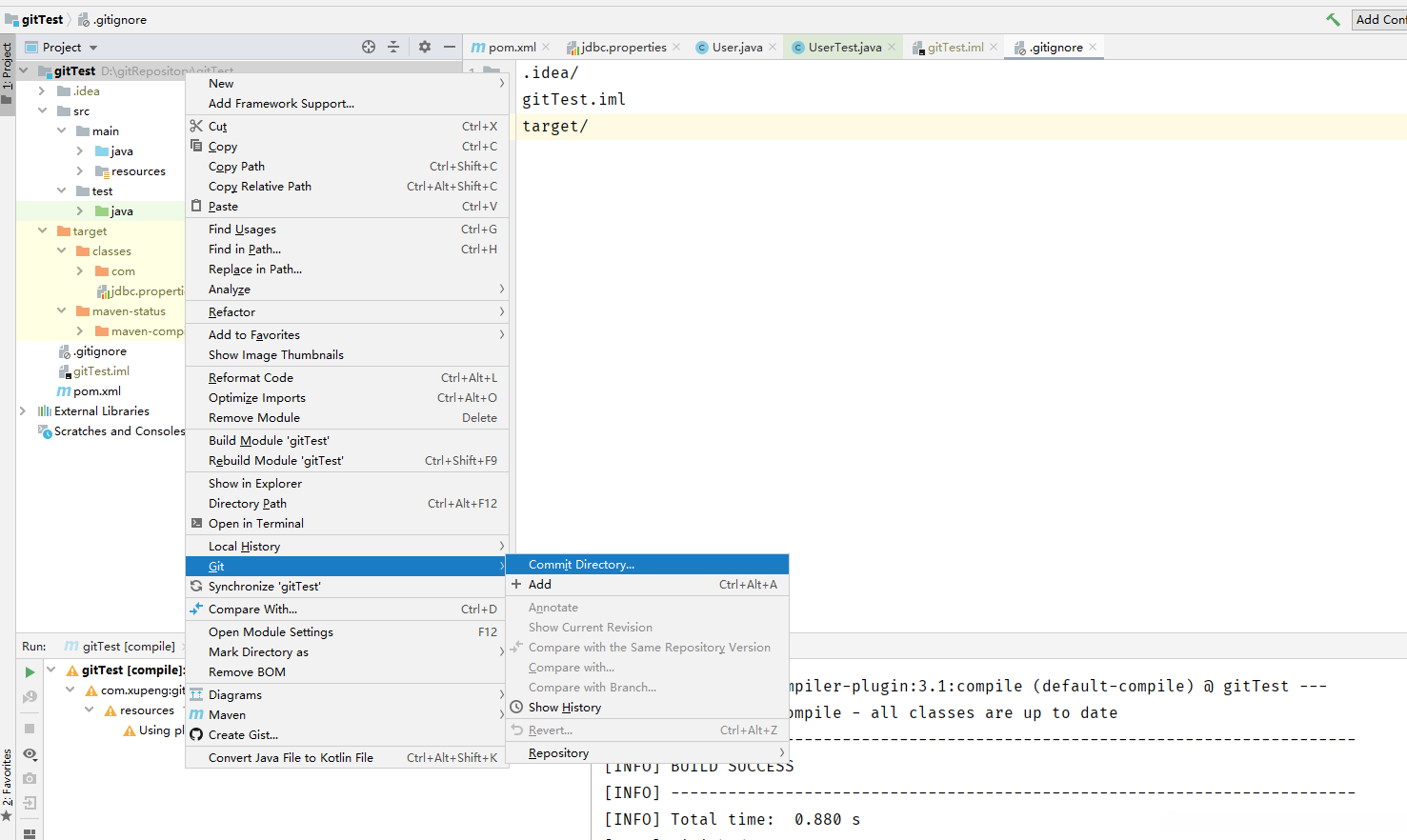Close the .gitignore editor tab
This screenshot has width=1407, height=840.
coord(1093,47)
